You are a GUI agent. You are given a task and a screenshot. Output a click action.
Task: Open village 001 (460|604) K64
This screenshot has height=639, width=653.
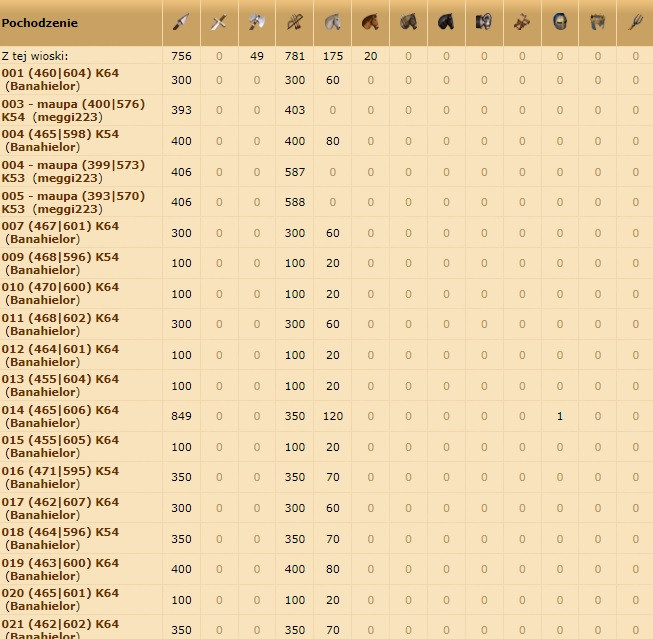coord(60,73)
